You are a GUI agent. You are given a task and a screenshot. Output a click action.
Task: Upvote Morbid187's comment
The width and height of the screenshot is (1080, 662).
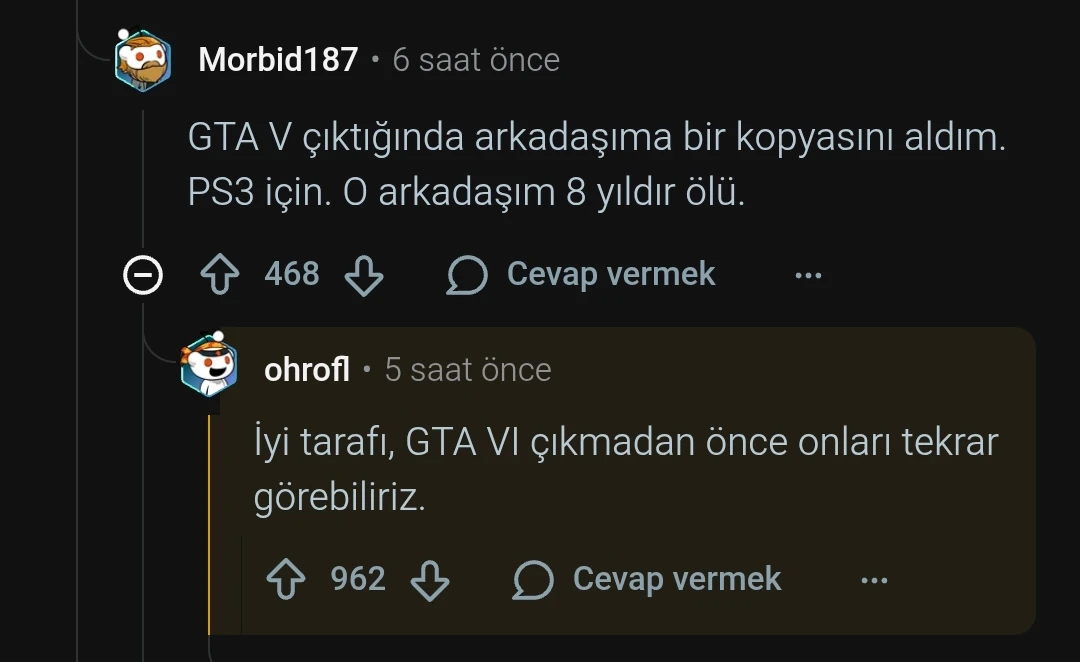point(220,275)
